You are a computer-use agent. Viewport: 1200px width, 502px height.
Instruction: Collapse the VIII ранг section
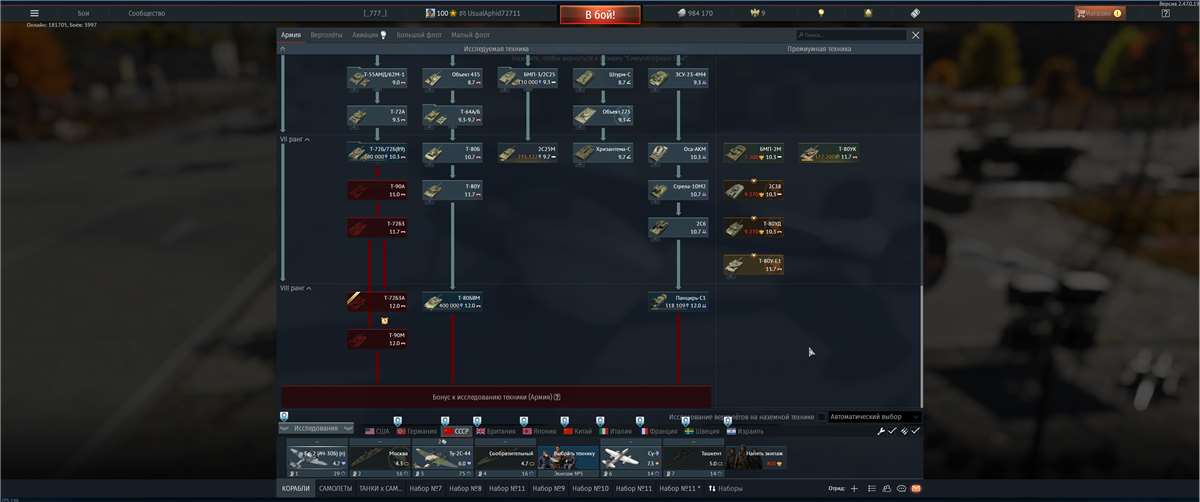[296, 288]
